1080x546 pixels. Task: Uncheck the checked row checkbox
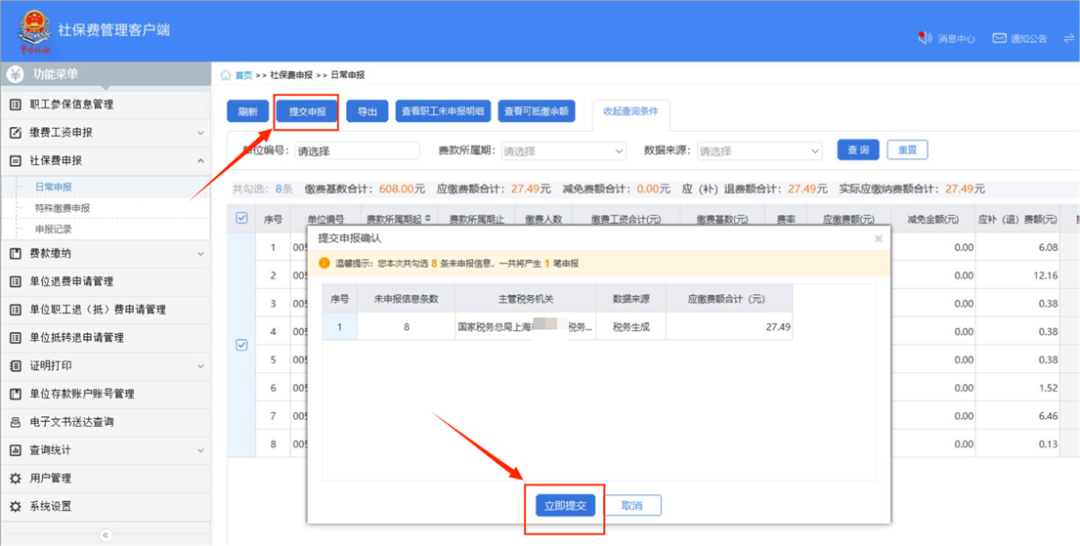point(241,345)
